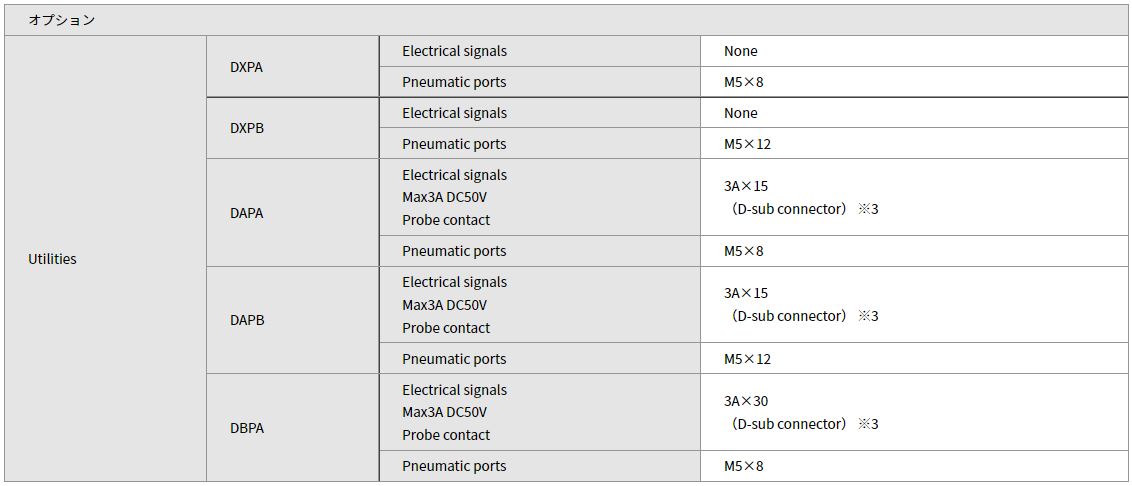Select the Utilities row label cell

[105, 259]
